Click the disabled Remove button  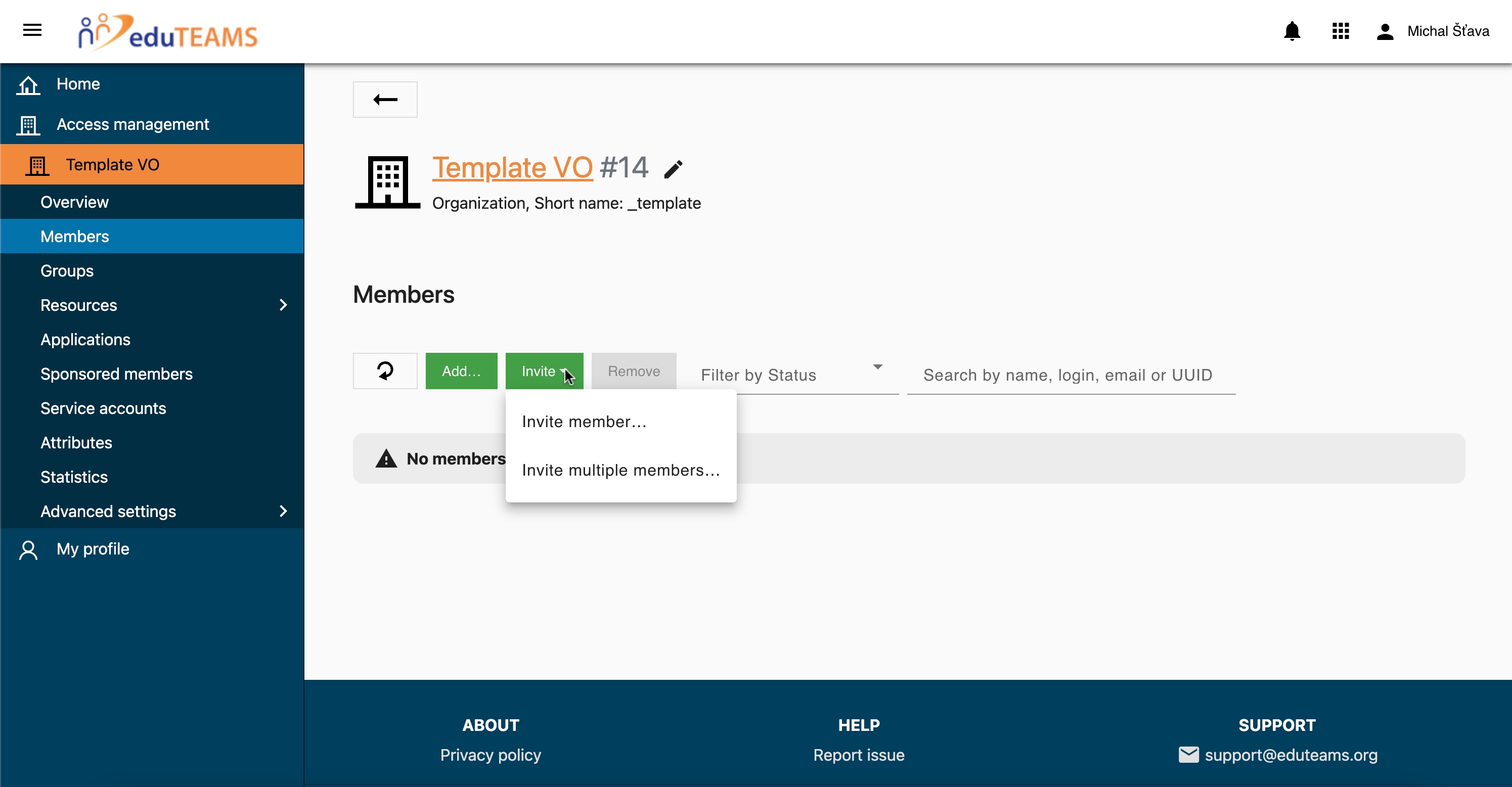(x=634, y=371)
